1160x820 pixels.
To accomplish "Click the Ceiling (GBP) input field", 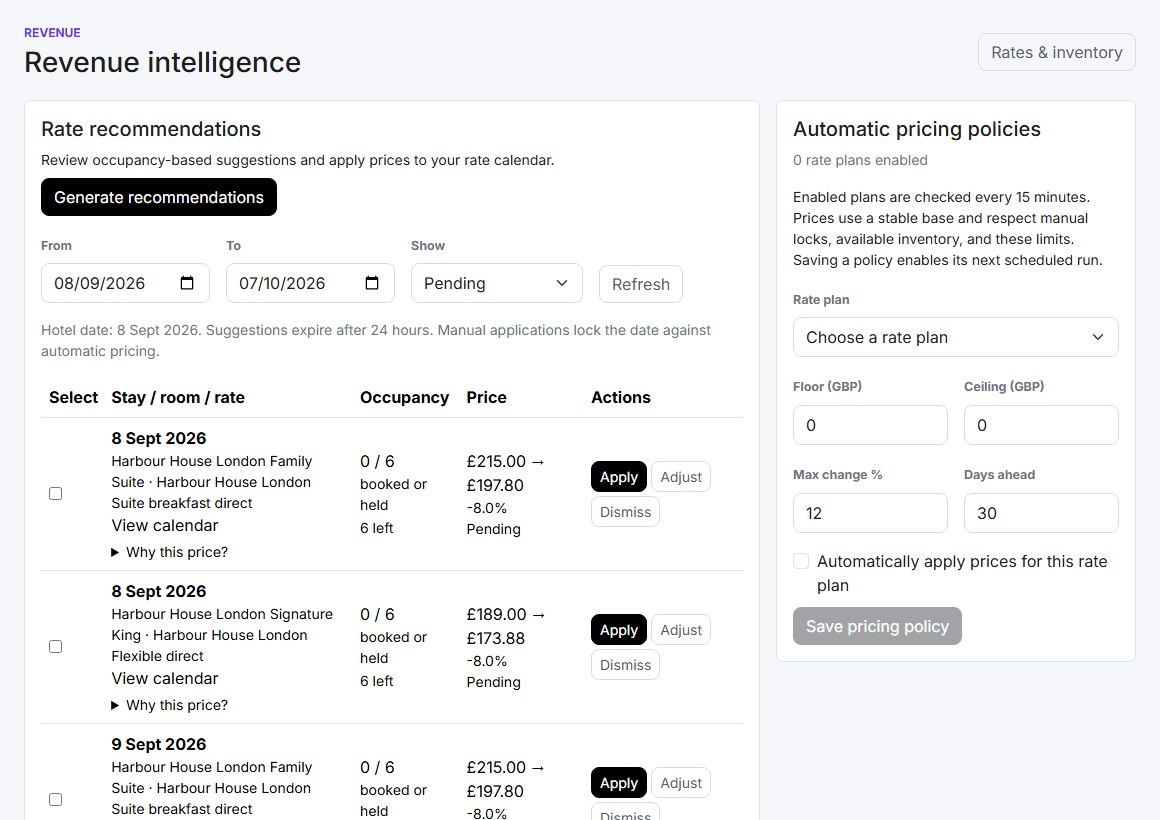I will (x=1041, y=426).
